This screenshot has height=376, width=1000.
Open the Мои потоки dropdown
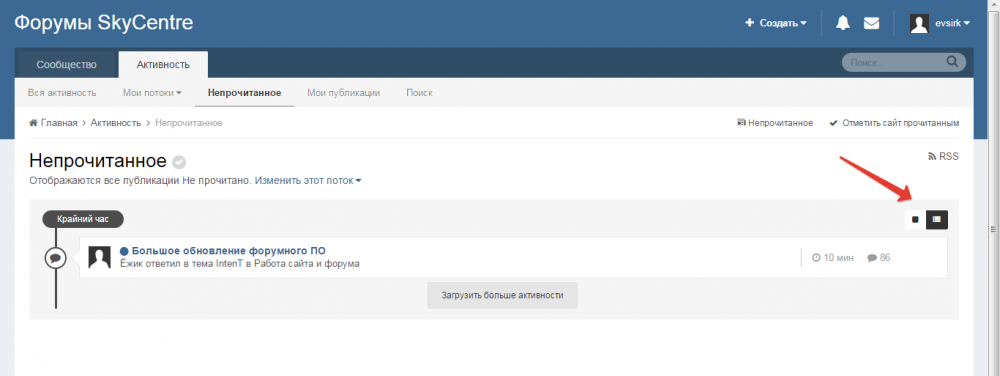(x=152, y=92)
